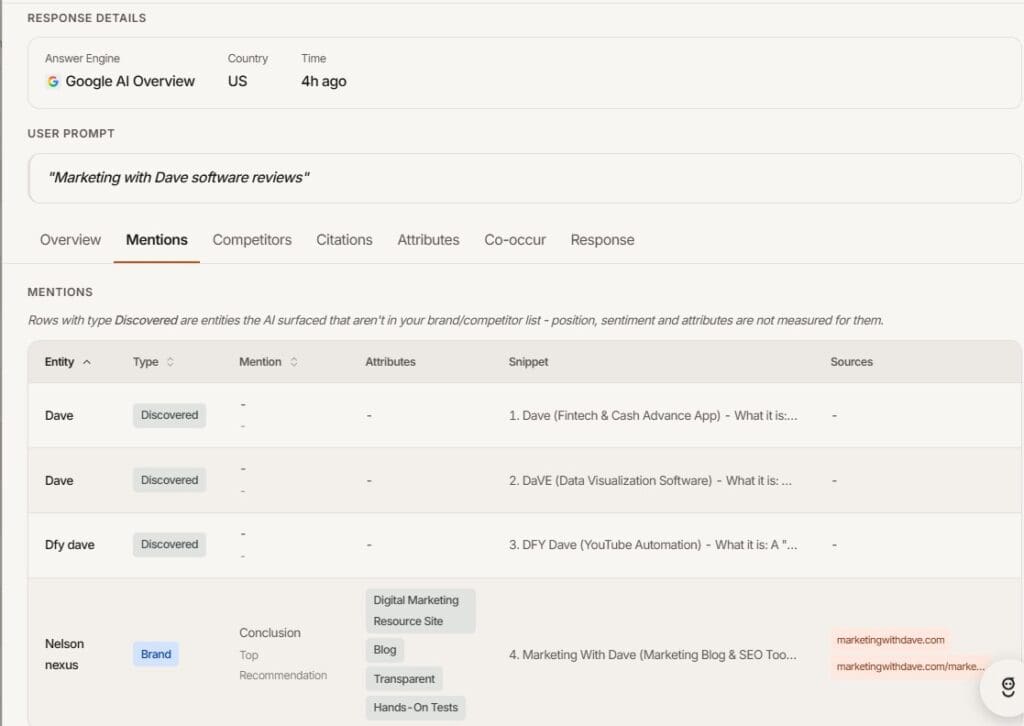Sort by the Mention column arrows

[294, 362]
